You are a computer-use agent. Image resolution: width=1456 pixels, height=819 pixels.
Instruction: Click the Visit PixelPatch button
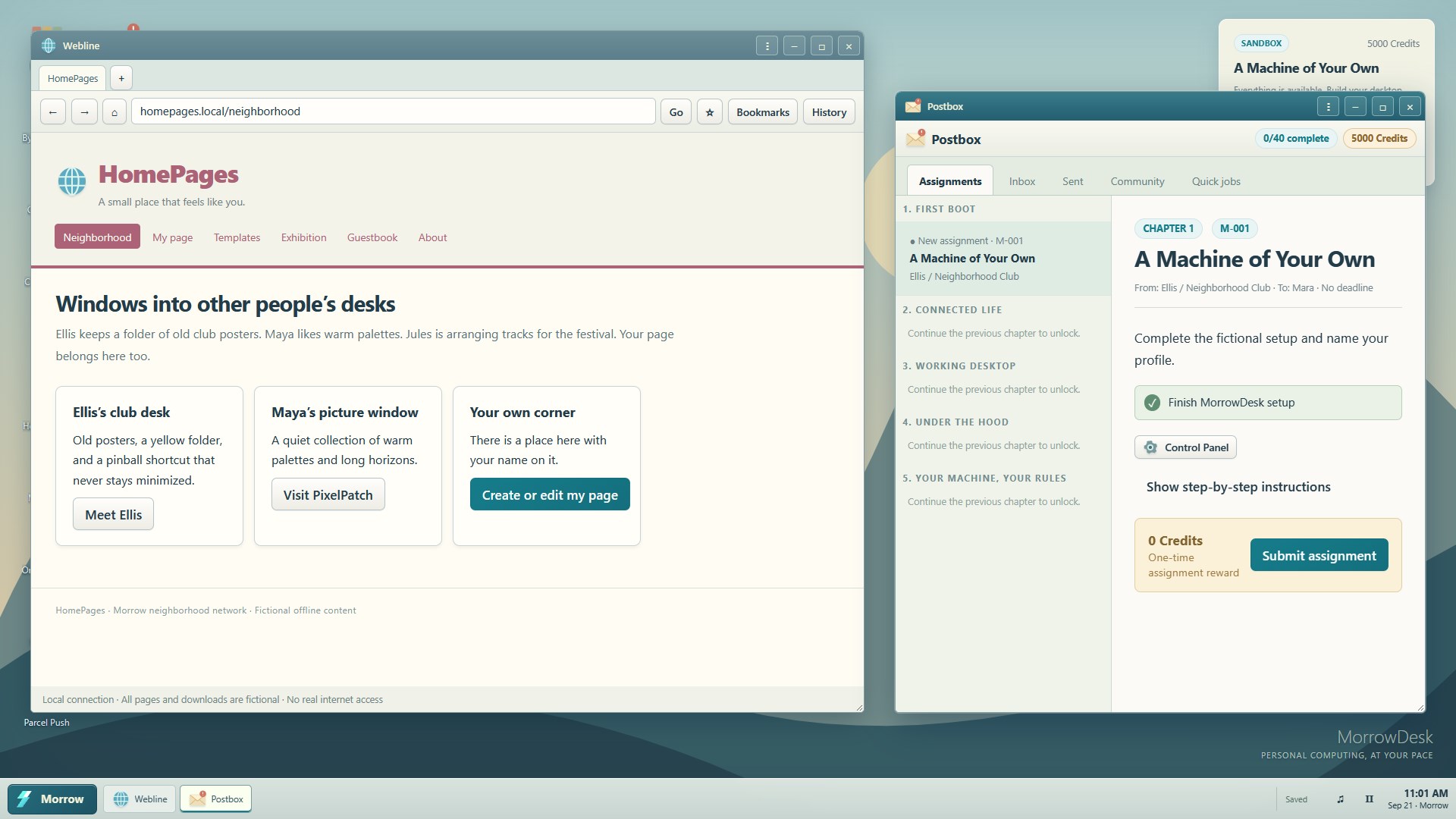click(x=328, y=495)
